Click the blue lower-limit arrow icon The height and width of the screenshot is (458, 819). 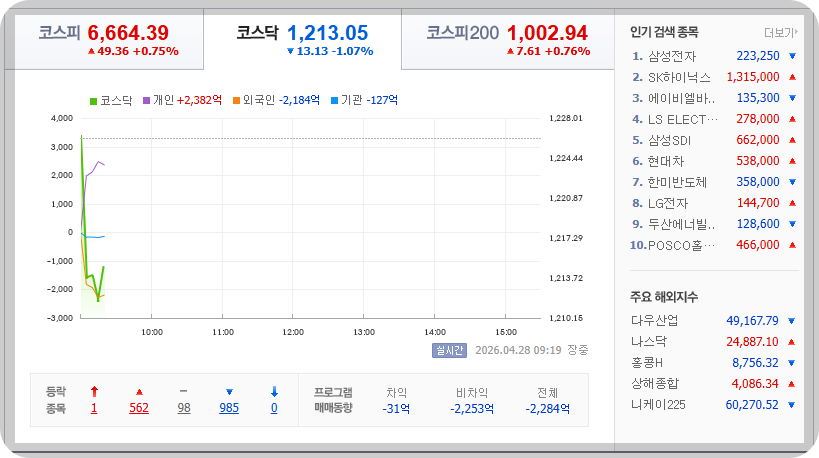click(x=274, y=392)
